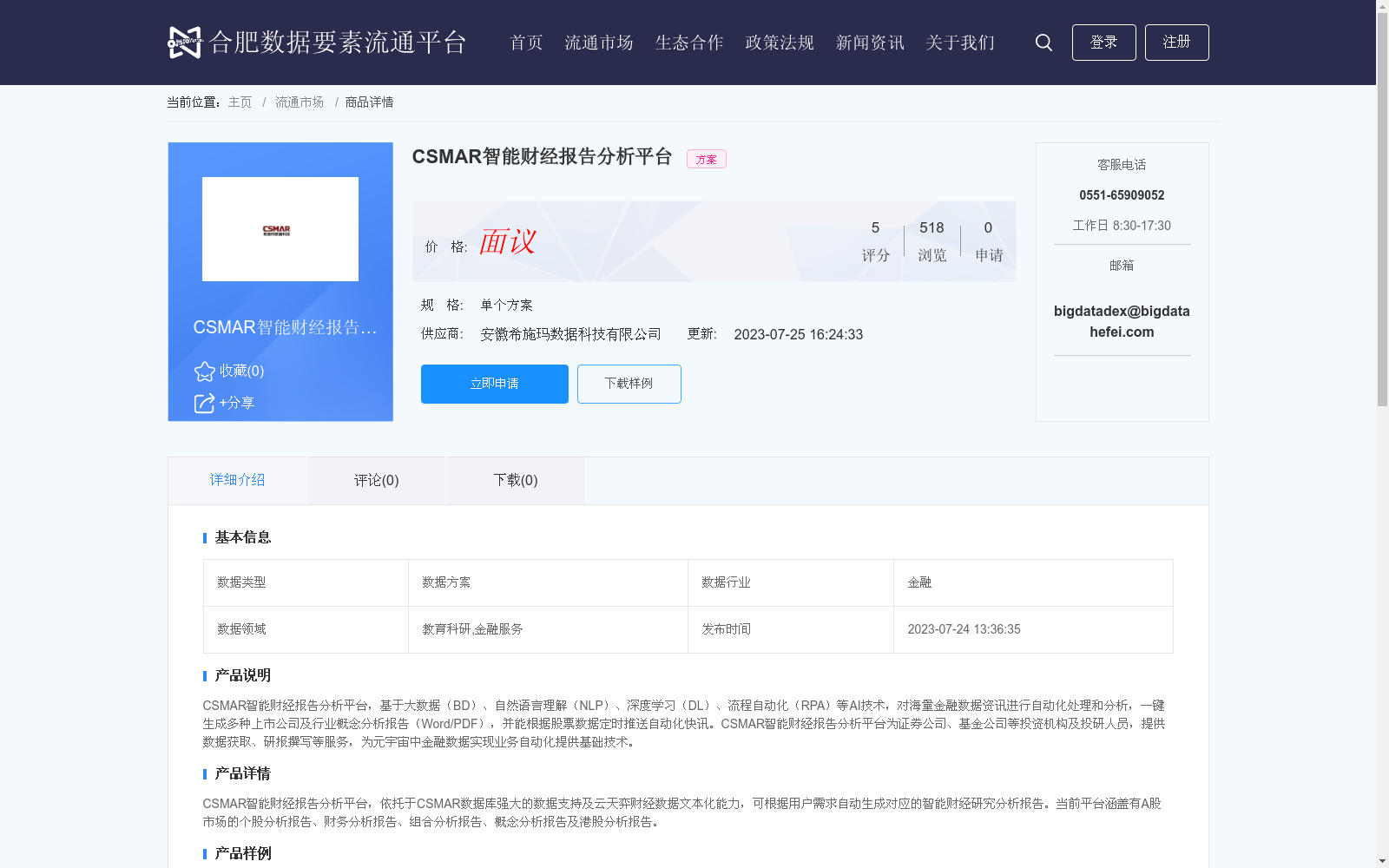Image resolution: width=1389 pixels, height=868 pixels.
Task: Click the 单个方案 specification value
Action: point(506,305)
